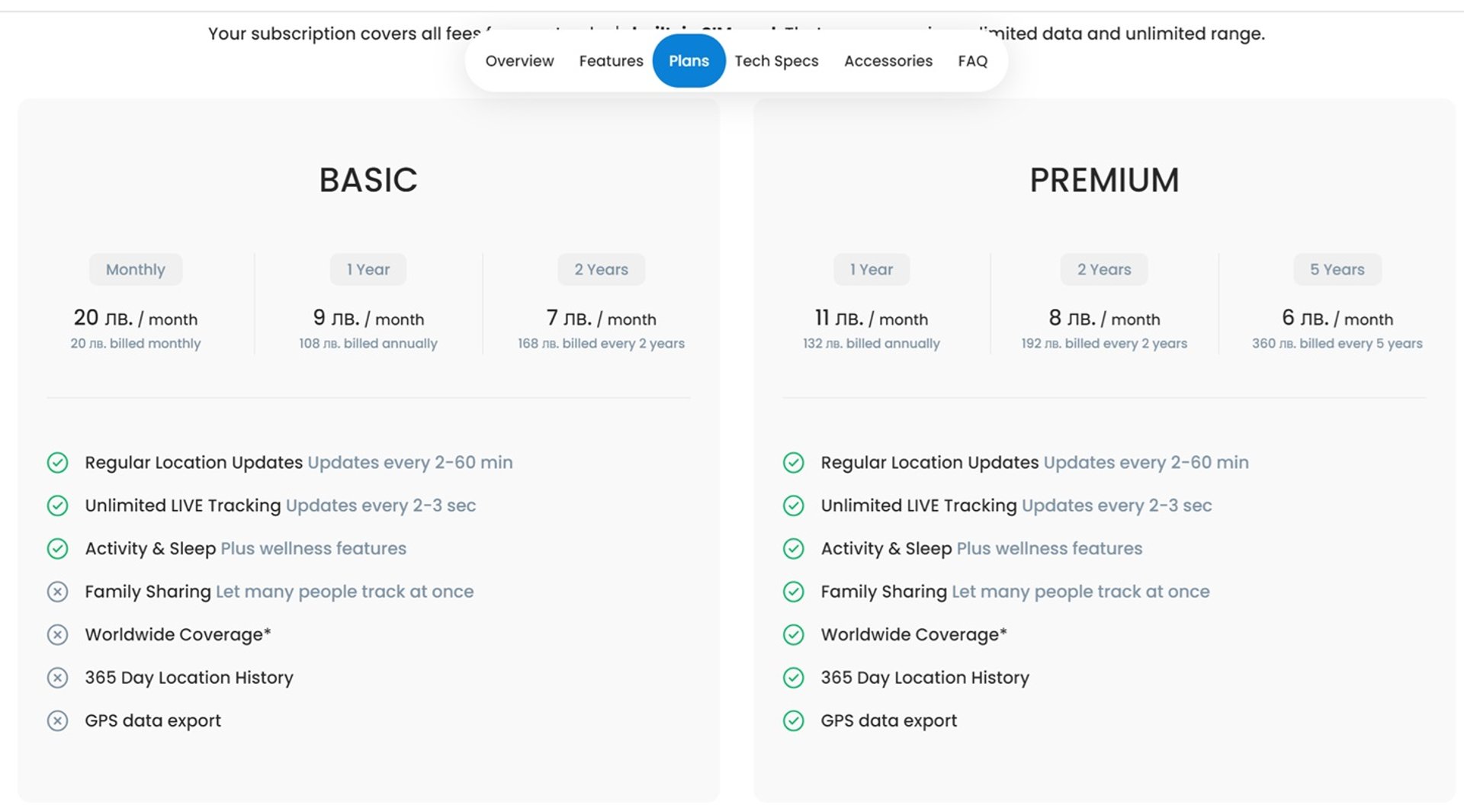Click Basic Regular Location Updates check icon
The image size is (1464, 812).
pyautogui.click(x=58, y=463)
